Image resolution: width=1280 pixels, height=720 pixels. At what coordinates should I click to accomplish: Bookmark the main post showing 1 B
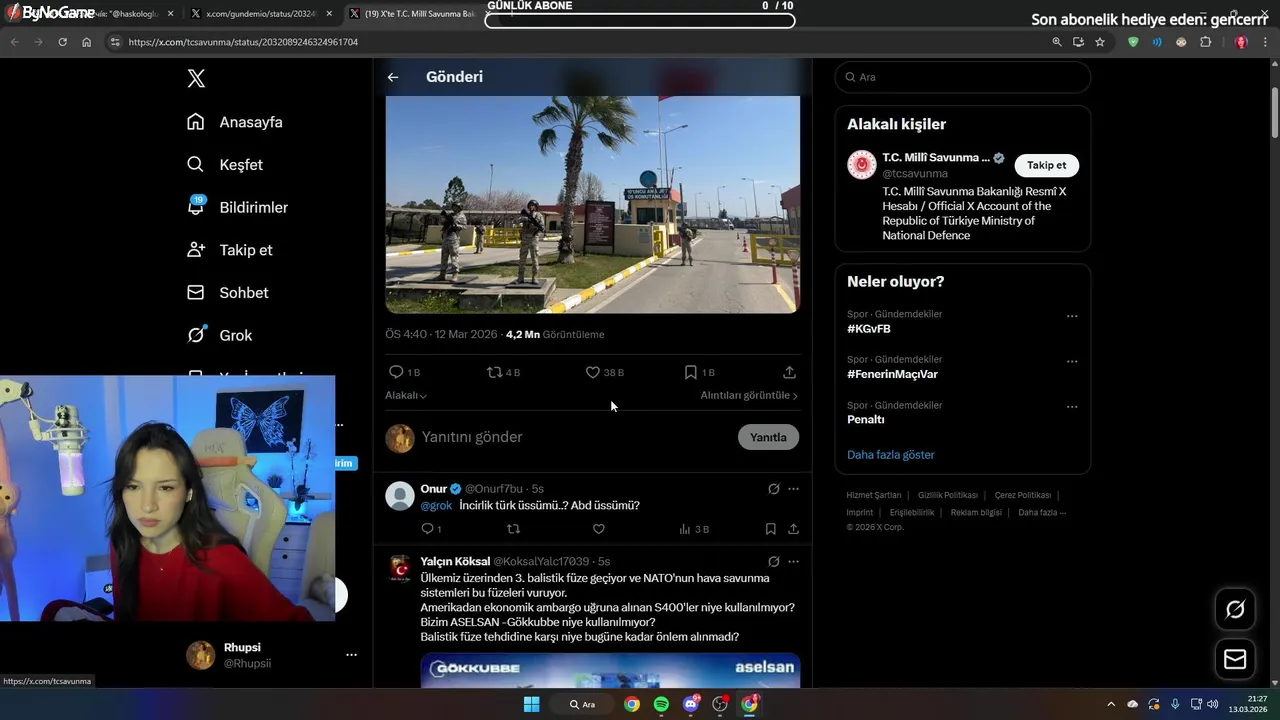[x=699, y=372]
